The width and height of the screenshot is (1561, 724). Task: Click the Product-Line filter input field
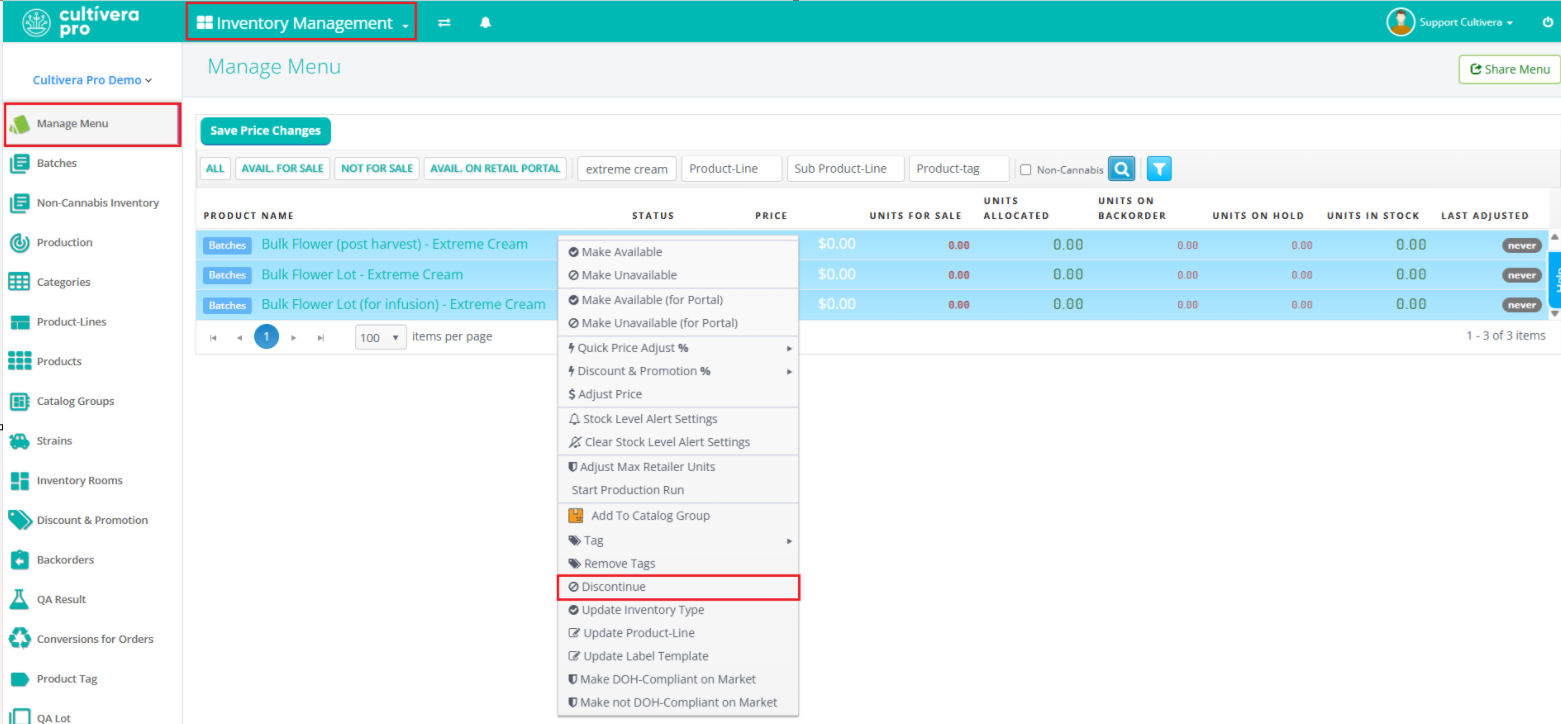click(x=731, y=169)
